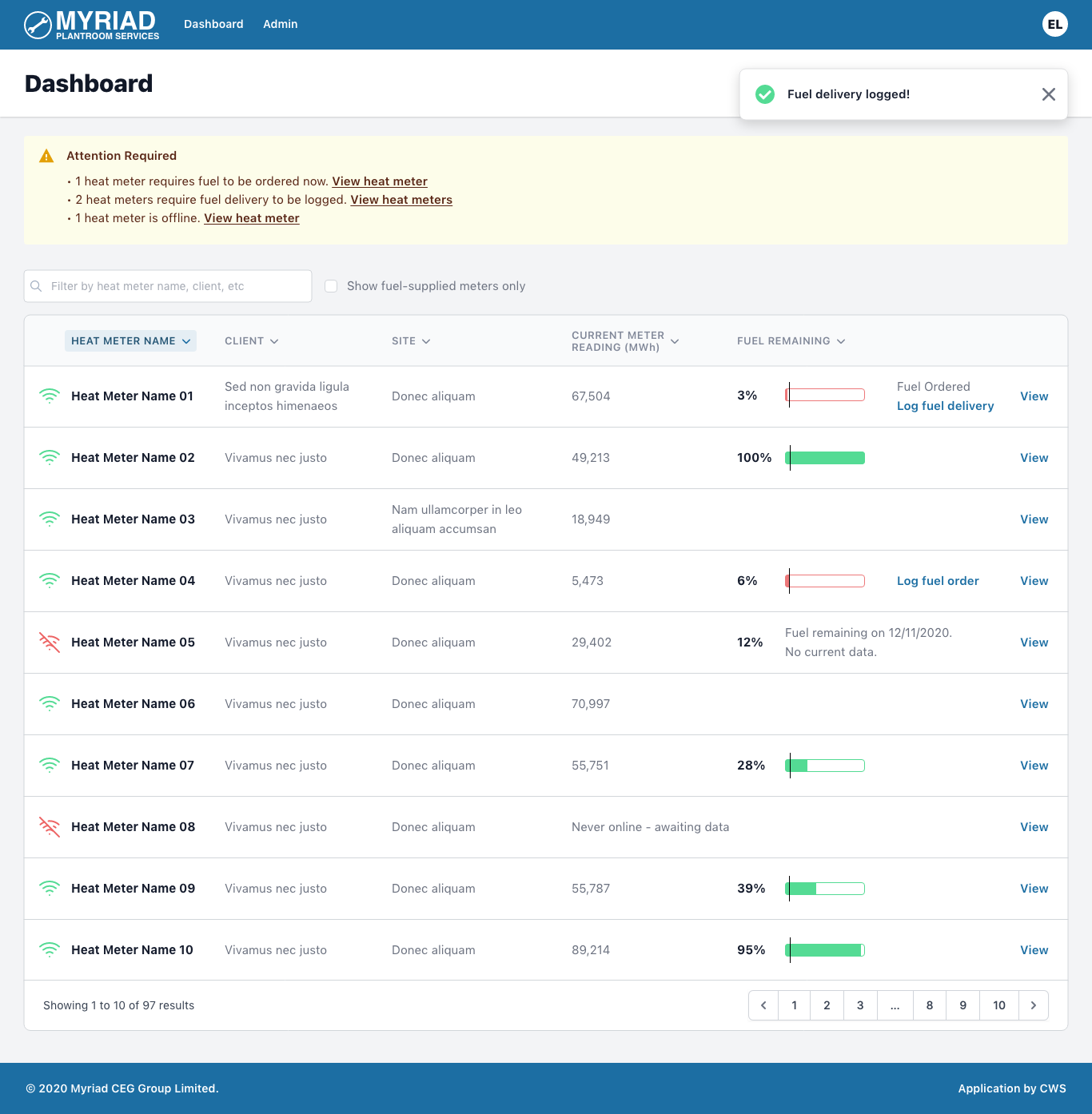Click the 100% fuel bar of Meter 02
This screenshot has height=1114, width=1092.
click(825, 458)
